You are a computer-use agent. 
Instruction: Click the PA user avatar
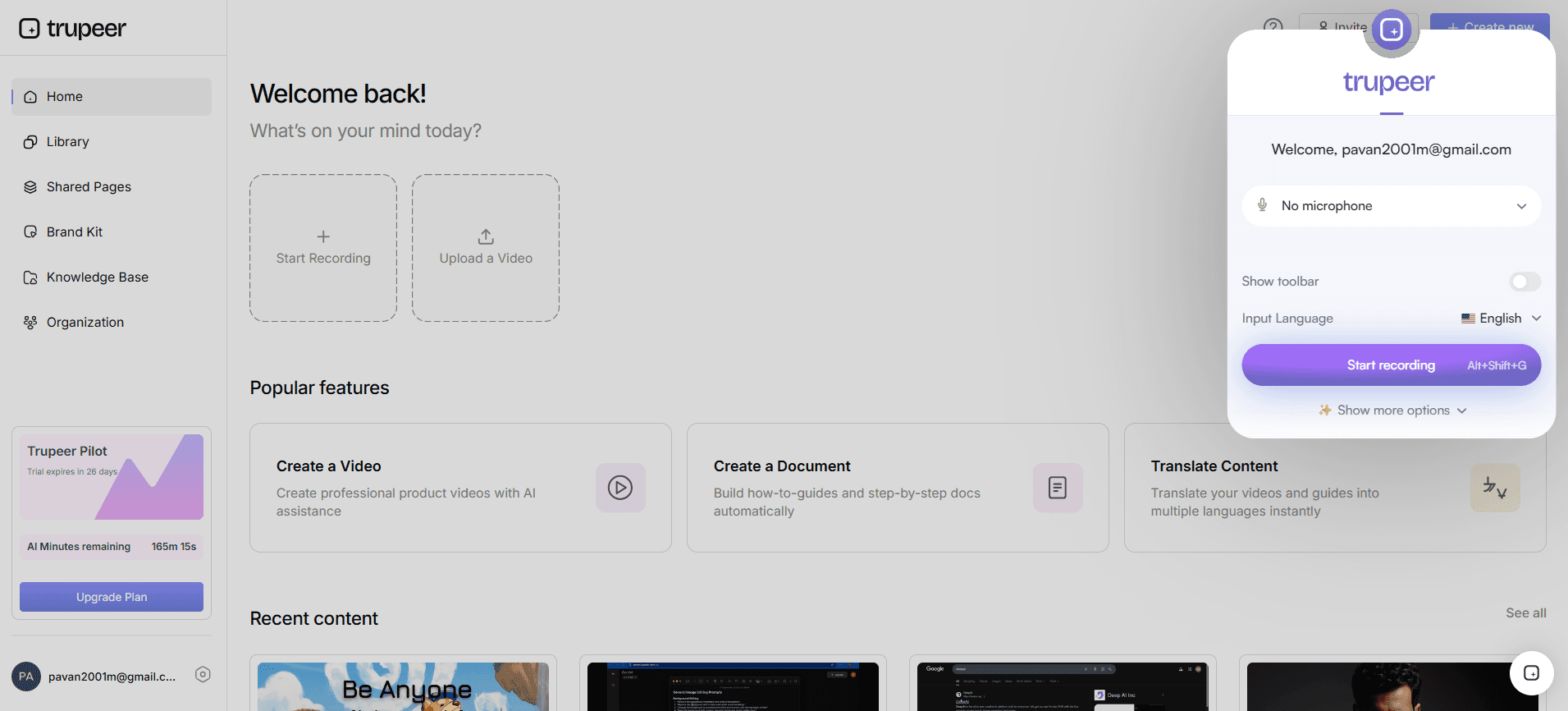pyautogui.click(x=26, y=677)
